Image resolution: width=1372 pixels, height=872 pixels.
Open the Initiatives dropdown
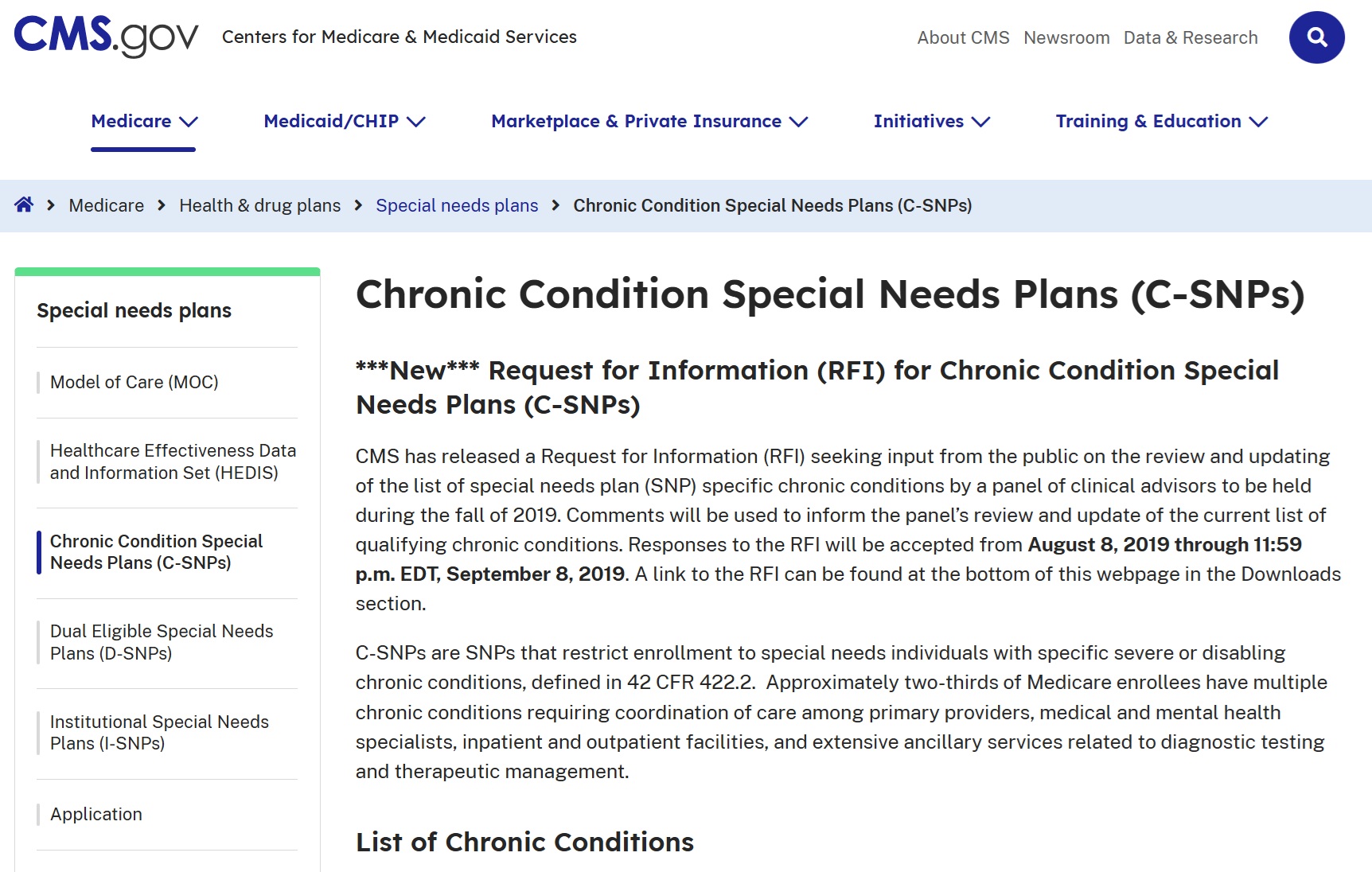coord(931,122)
